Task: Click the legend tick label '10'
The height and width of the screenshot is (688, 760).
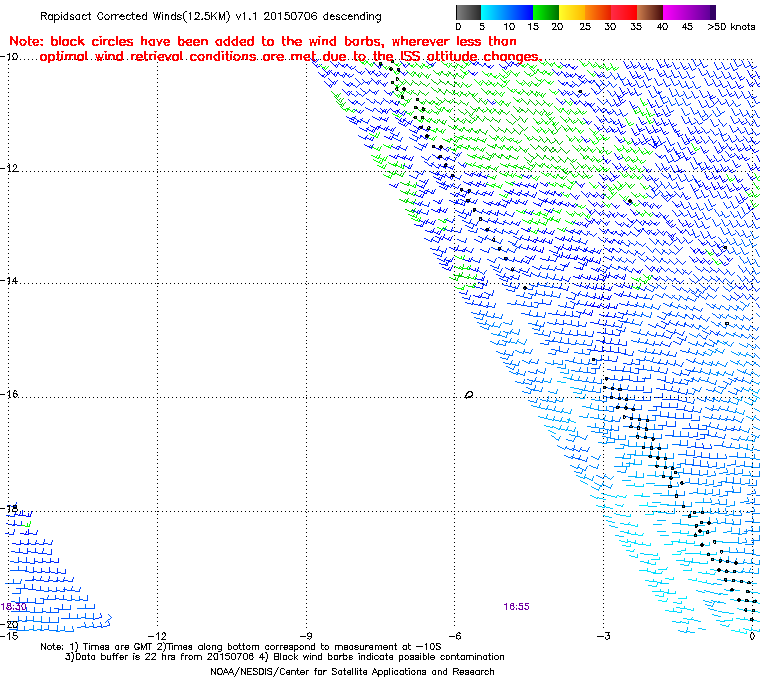Action: pyautogui.click(x=508, y=27)
